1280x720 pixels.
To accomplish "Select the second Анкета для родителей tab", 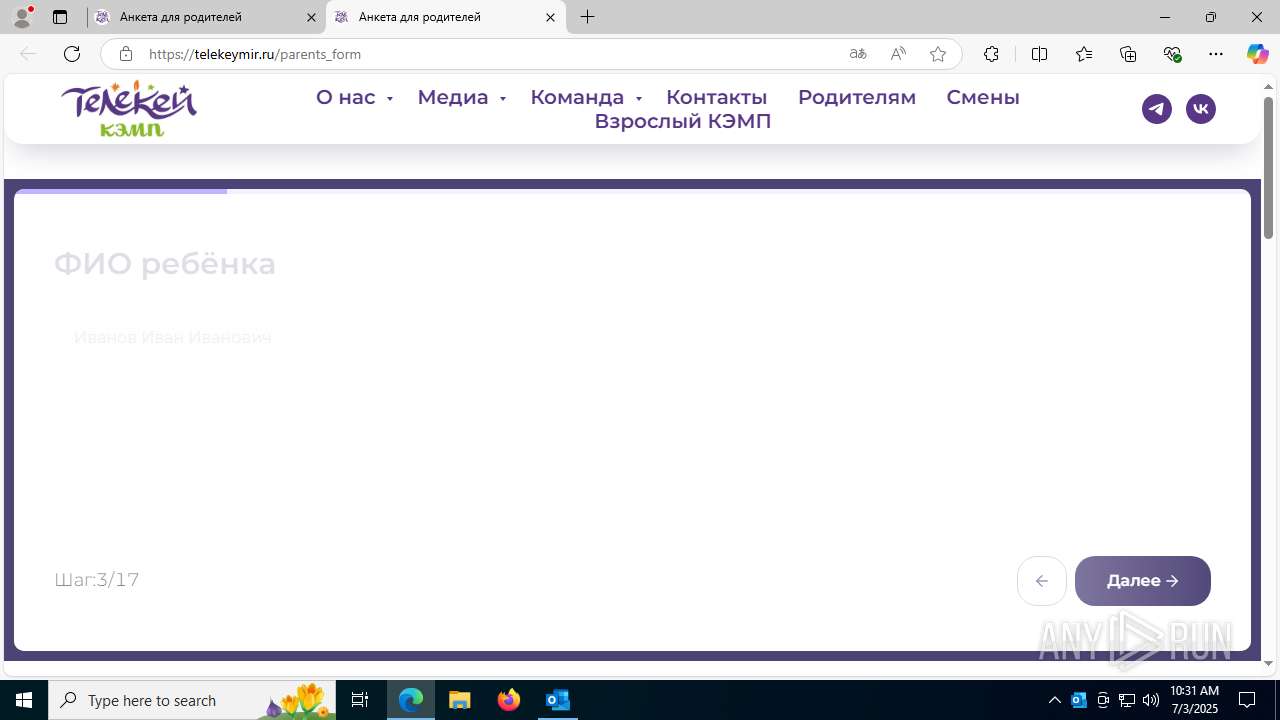I will [x=445, y=17].
